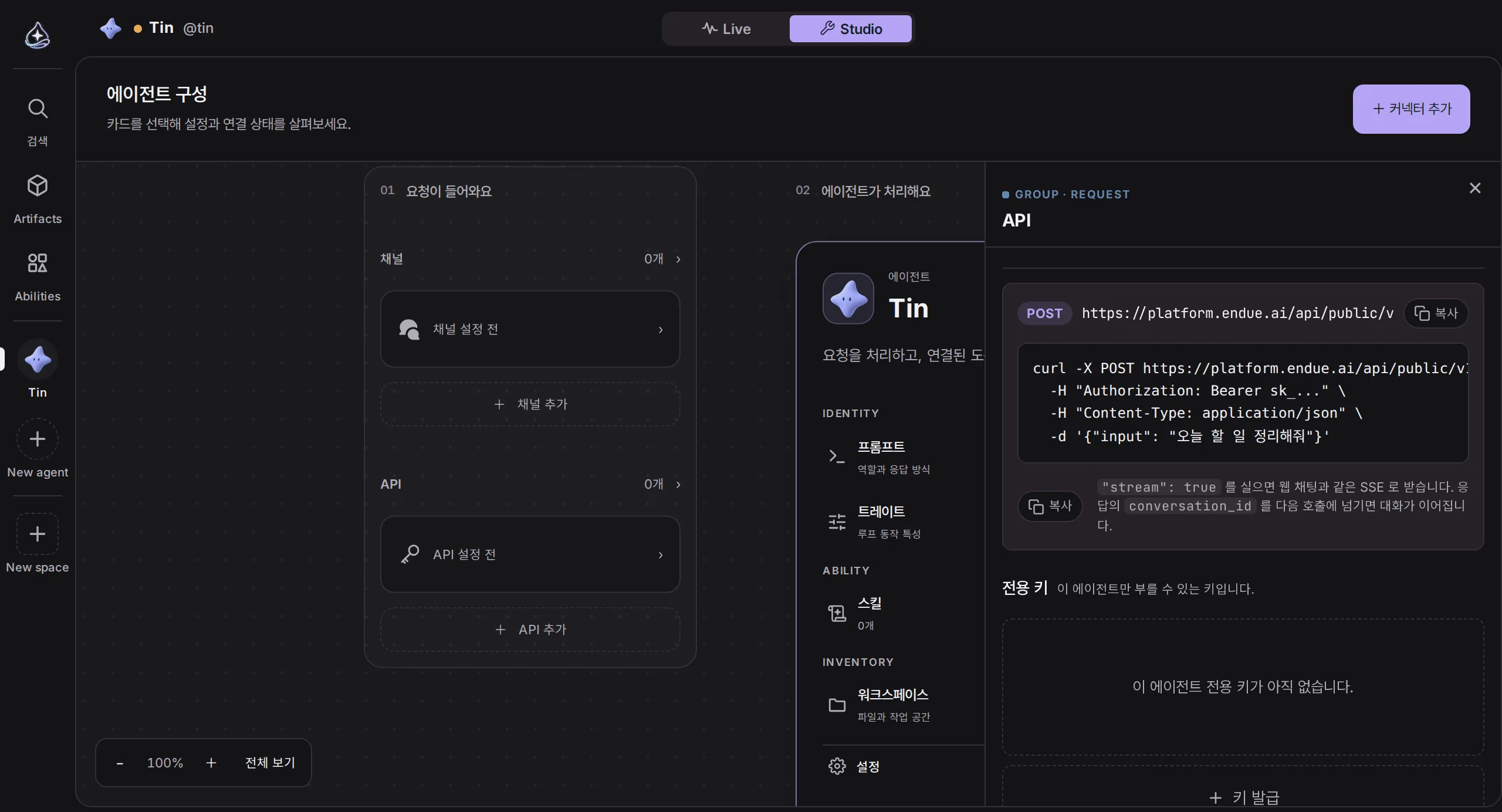Screen dimensions: 1502x812
Task: Click the 커넥터 추가 button
Action: pyautogui.click(x=1411, y=109)
